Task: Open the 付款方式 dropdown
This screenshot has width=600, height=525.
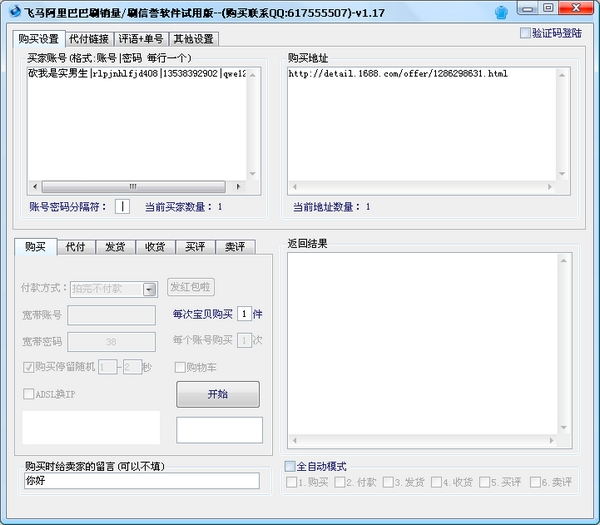Action: coord(150,289)
